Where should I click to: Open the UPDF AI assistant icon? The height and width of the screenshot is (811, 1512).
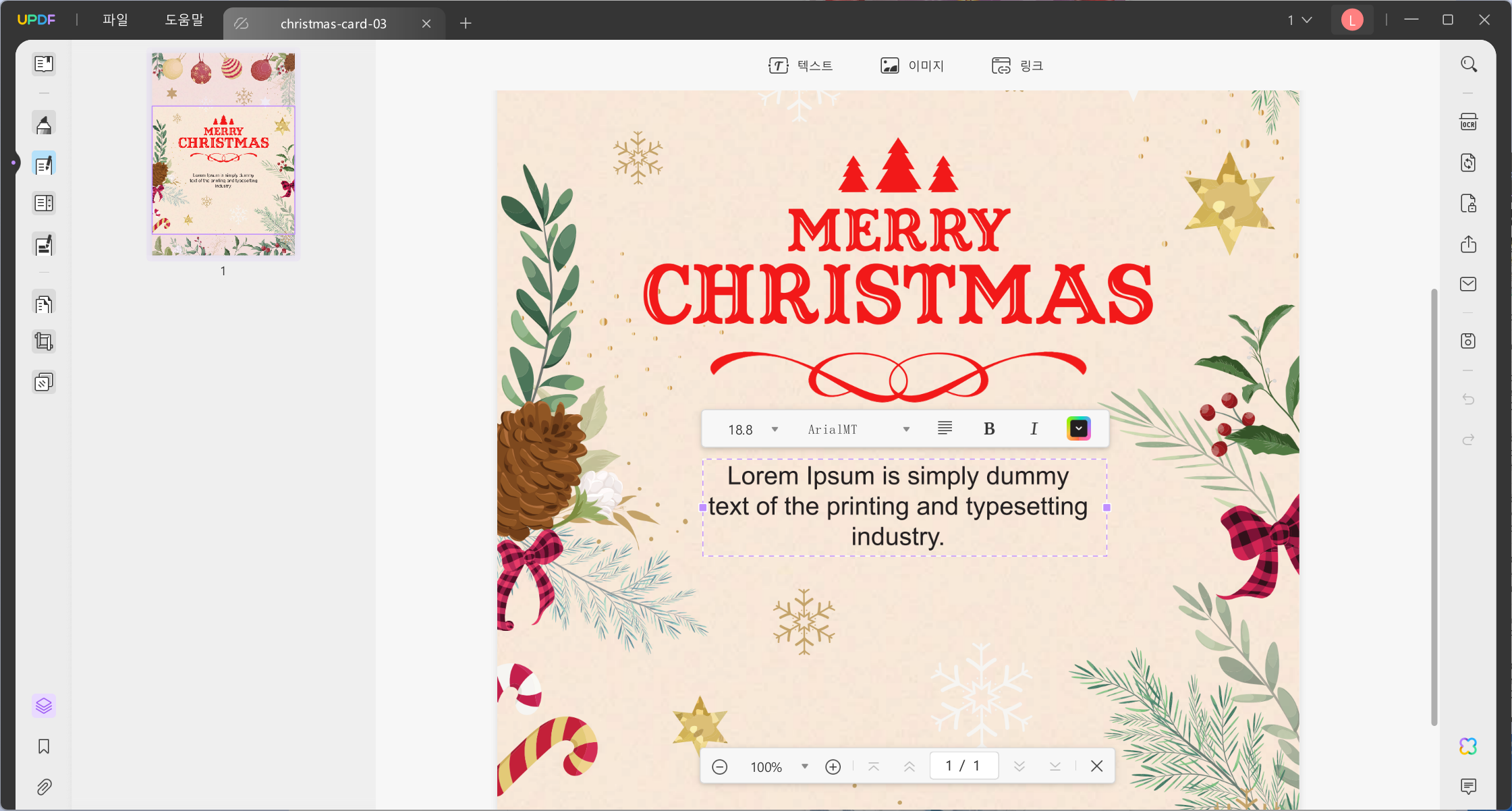point(1469,746)
